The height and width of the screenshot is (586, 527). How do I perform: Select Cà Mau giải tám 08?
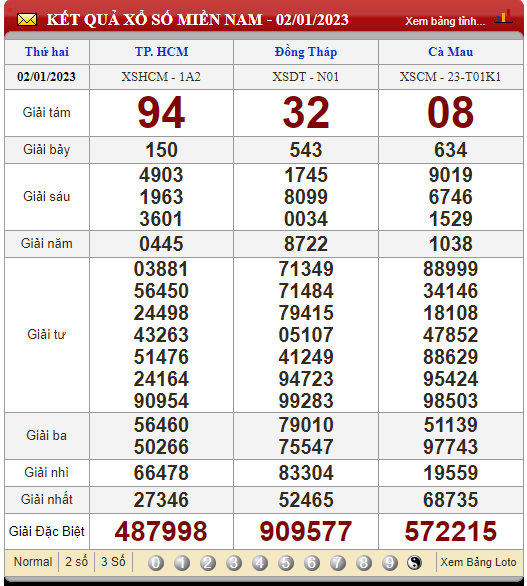(451, 112)
